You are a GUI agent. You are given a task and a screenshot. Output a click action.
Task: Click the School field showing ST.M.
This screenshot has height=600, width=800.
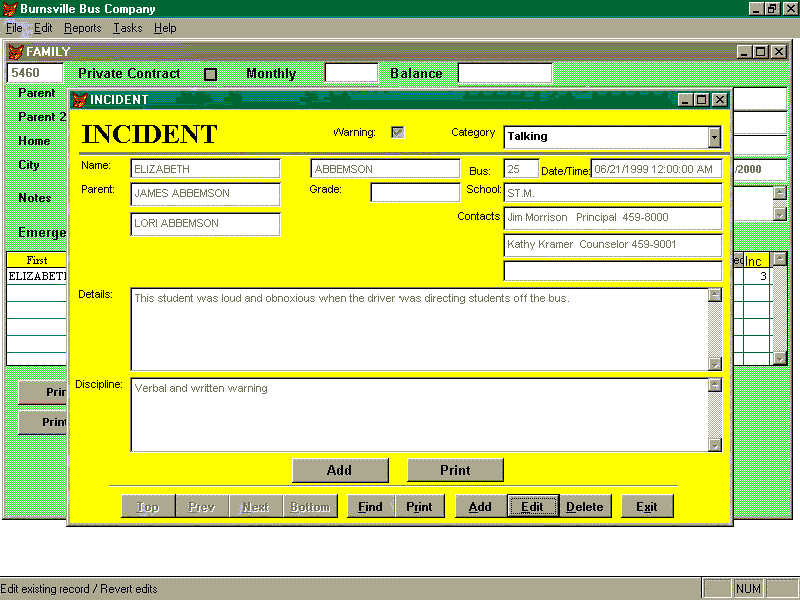[x=613, y=193]
